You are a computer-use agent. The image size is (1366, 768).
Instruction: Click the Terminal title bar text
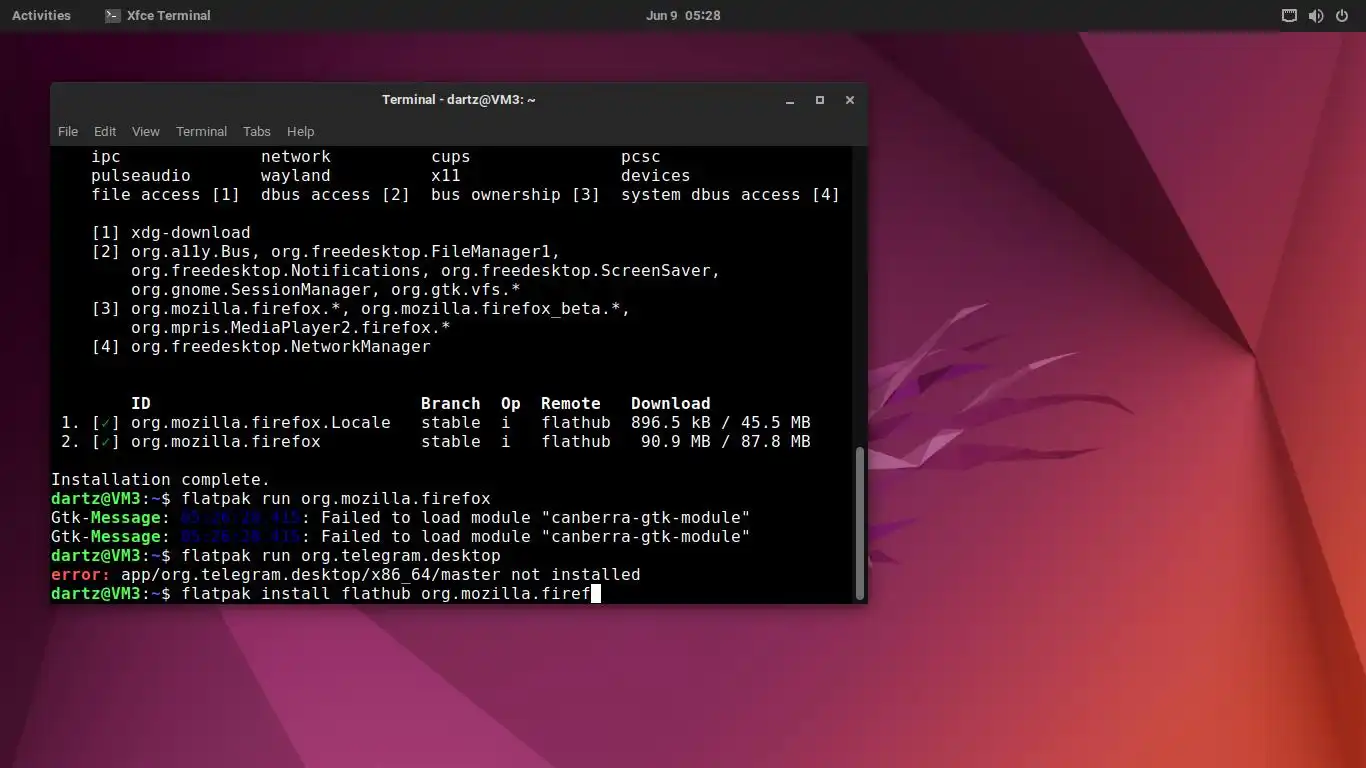pyautogui.click(x=459, y=100)
